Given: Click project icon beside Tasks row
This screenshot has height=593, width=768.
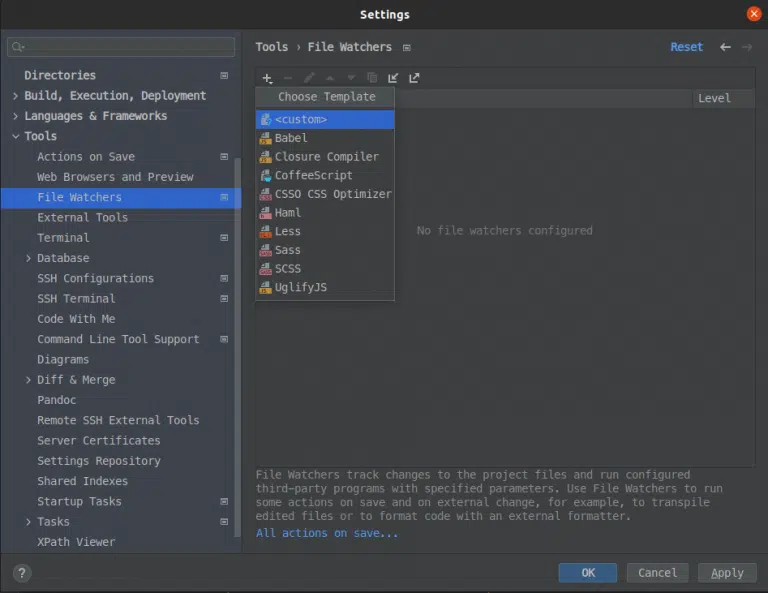Looking at the screenshot, I should pyautogui.click(x=224, y=522).
